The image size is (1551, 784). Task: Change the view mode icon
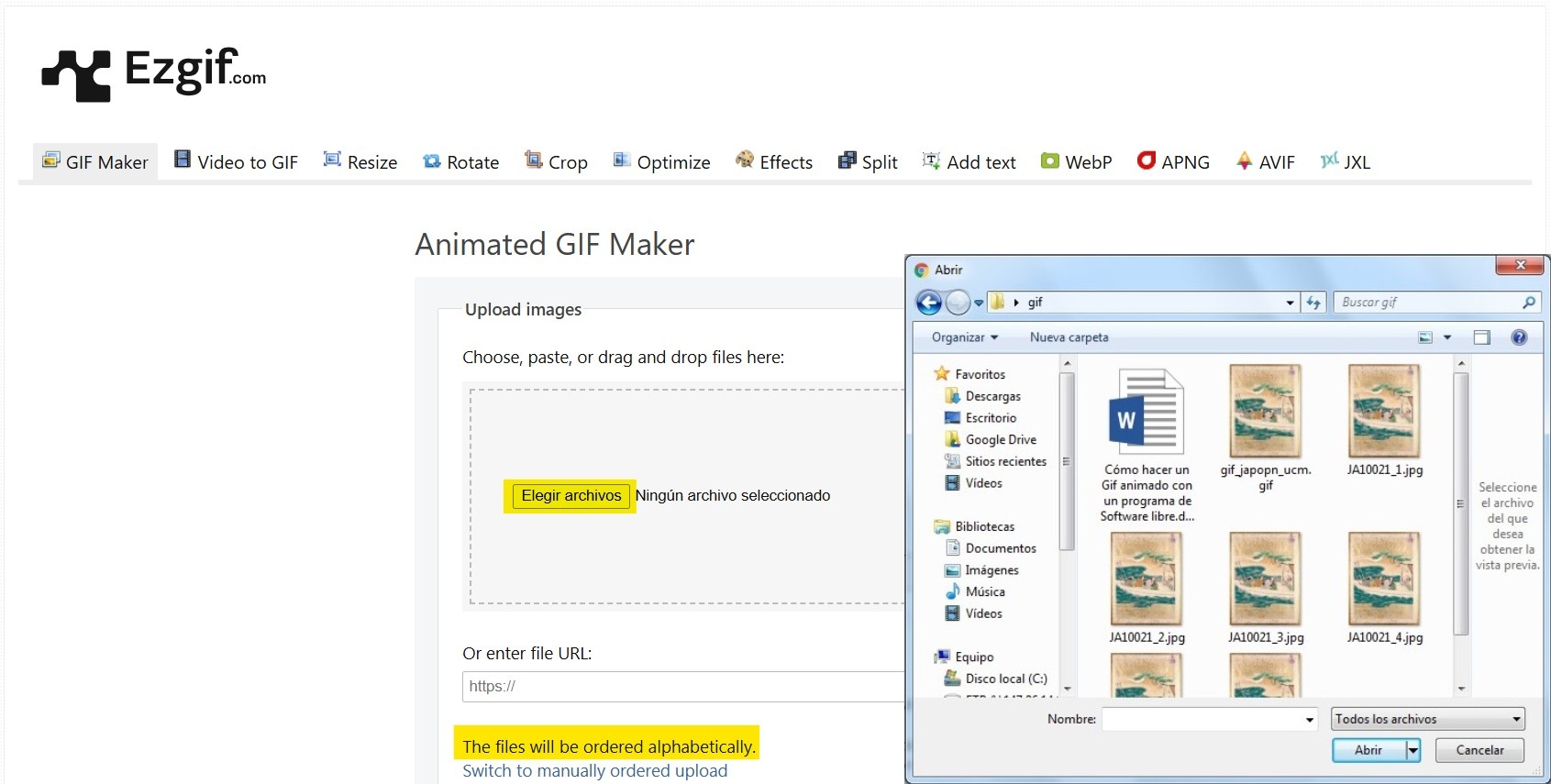coord(1425,337)
